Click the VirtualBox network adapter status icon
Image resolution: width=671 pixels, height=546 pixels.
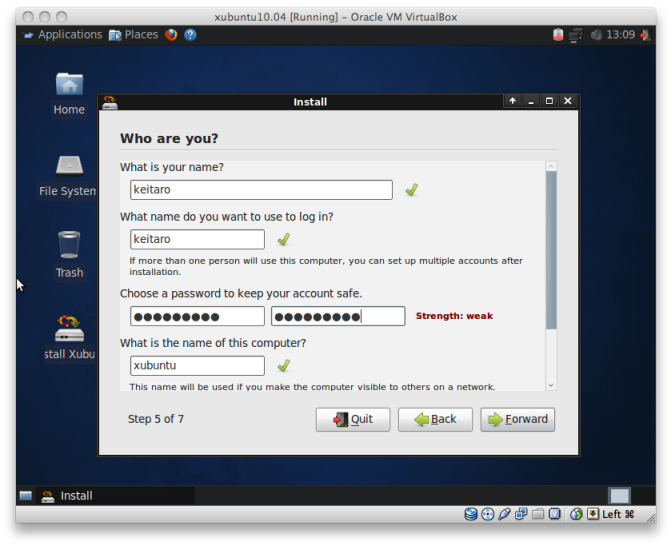(x=521, y=514)
